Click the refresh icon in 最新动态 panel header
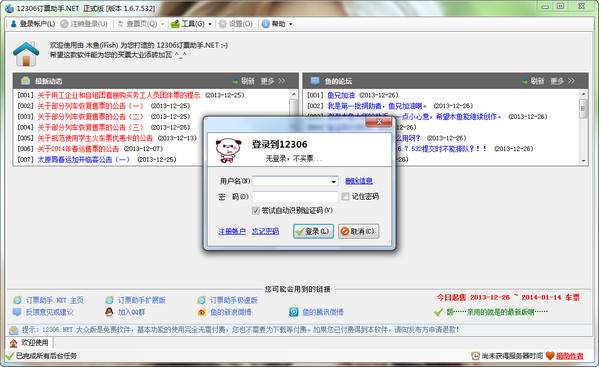Screen dimensions: 599x367 [236, 81]
